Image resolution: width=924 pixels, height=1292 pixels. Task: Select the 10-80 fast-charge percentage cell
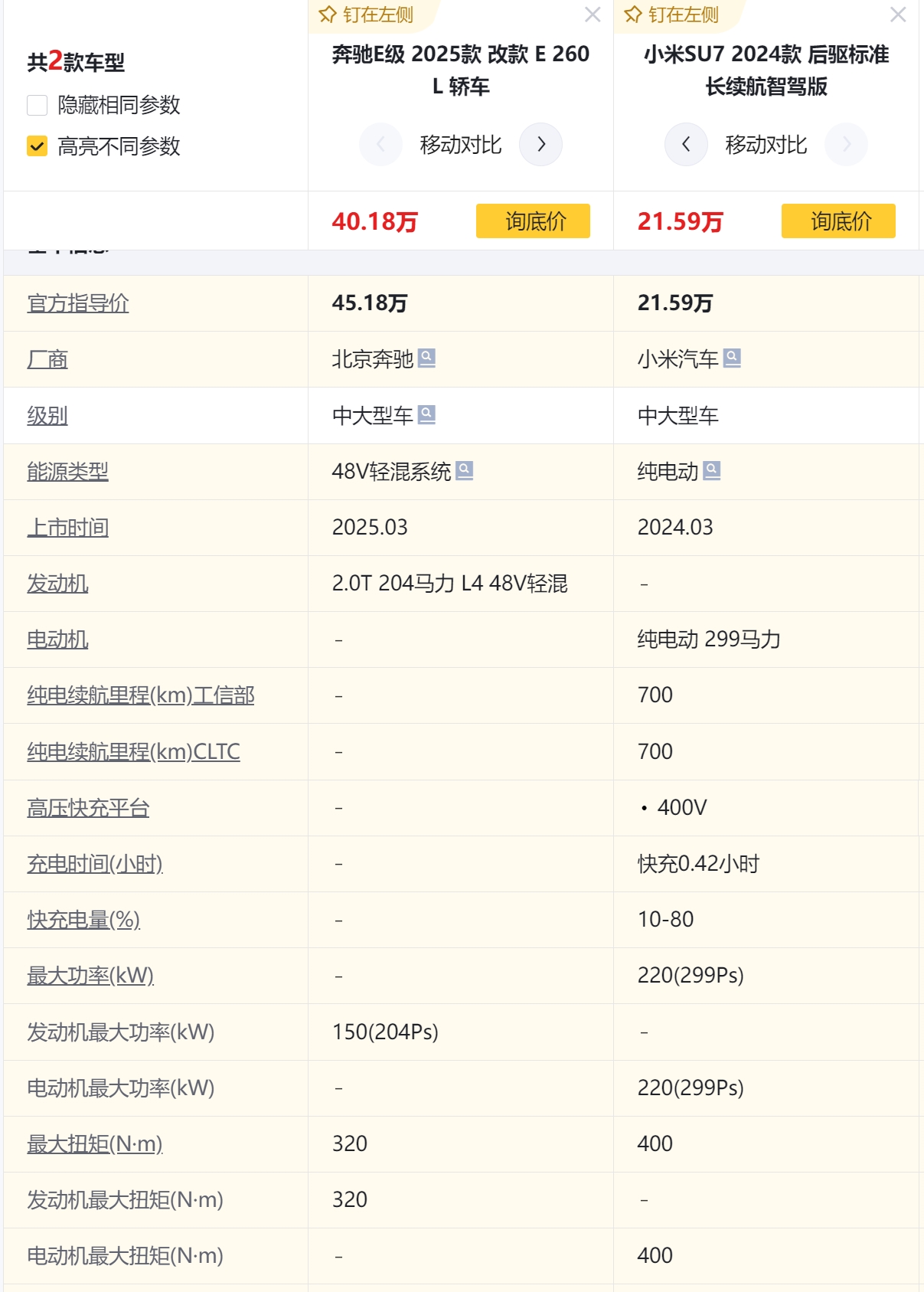coord(666,920)
